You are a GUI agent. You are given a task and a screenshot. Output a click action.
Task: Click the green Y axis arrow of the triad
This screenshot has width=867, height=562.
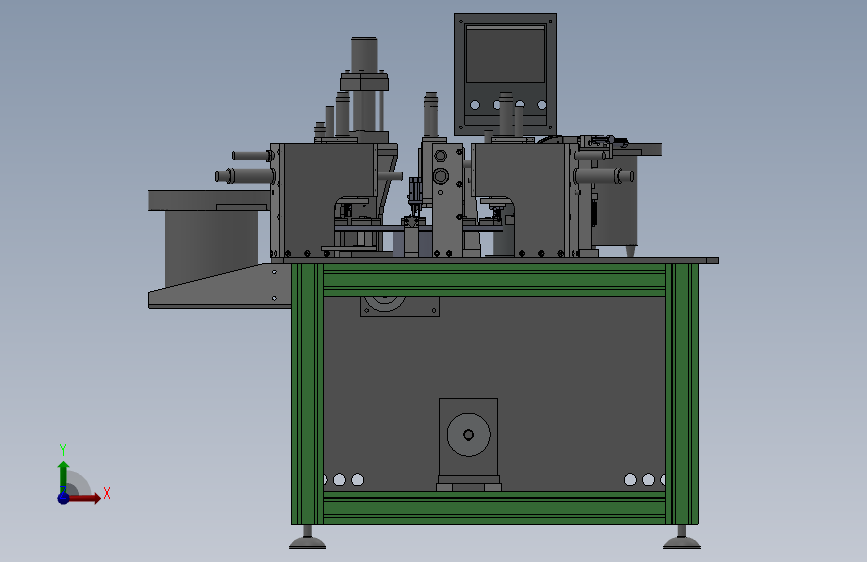(64, 477)
